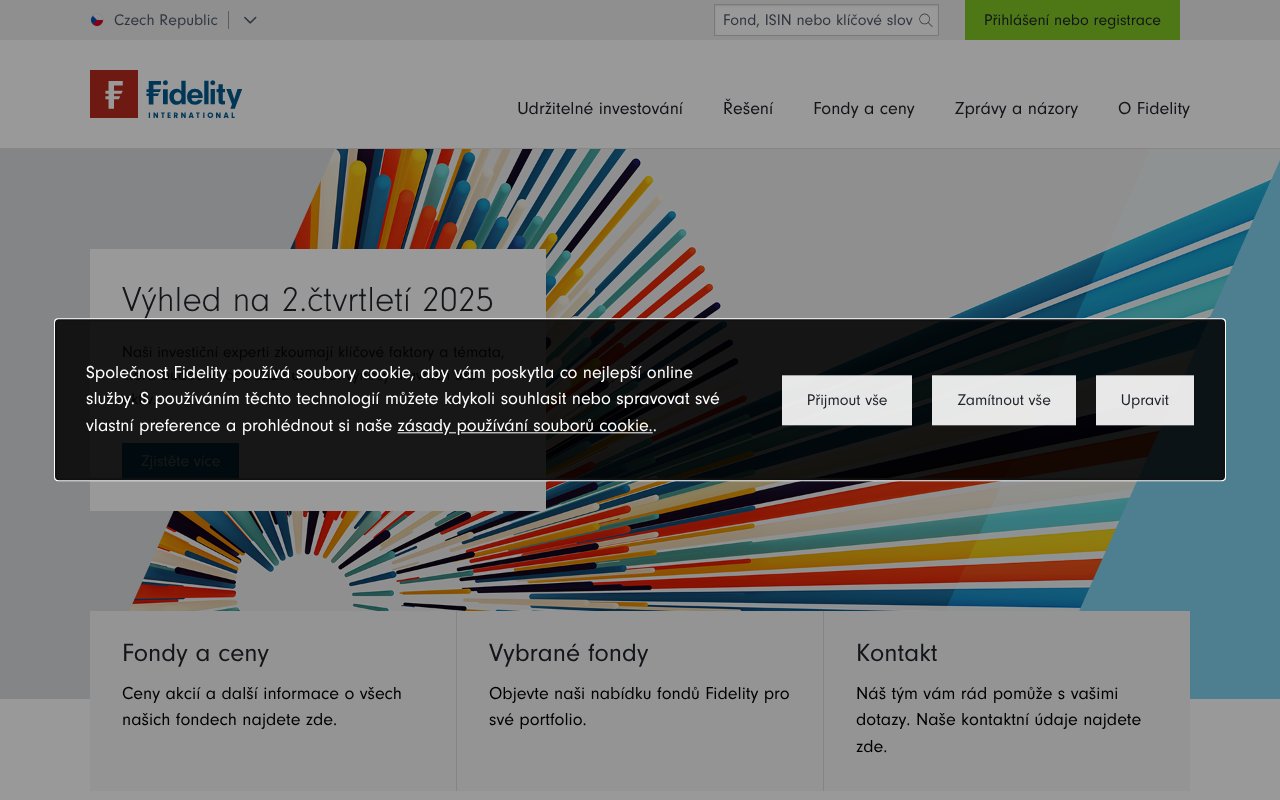Accept all cookies with Přijmout vše
The width and height of the screenshot is (1280, 800).
[846, 399]
